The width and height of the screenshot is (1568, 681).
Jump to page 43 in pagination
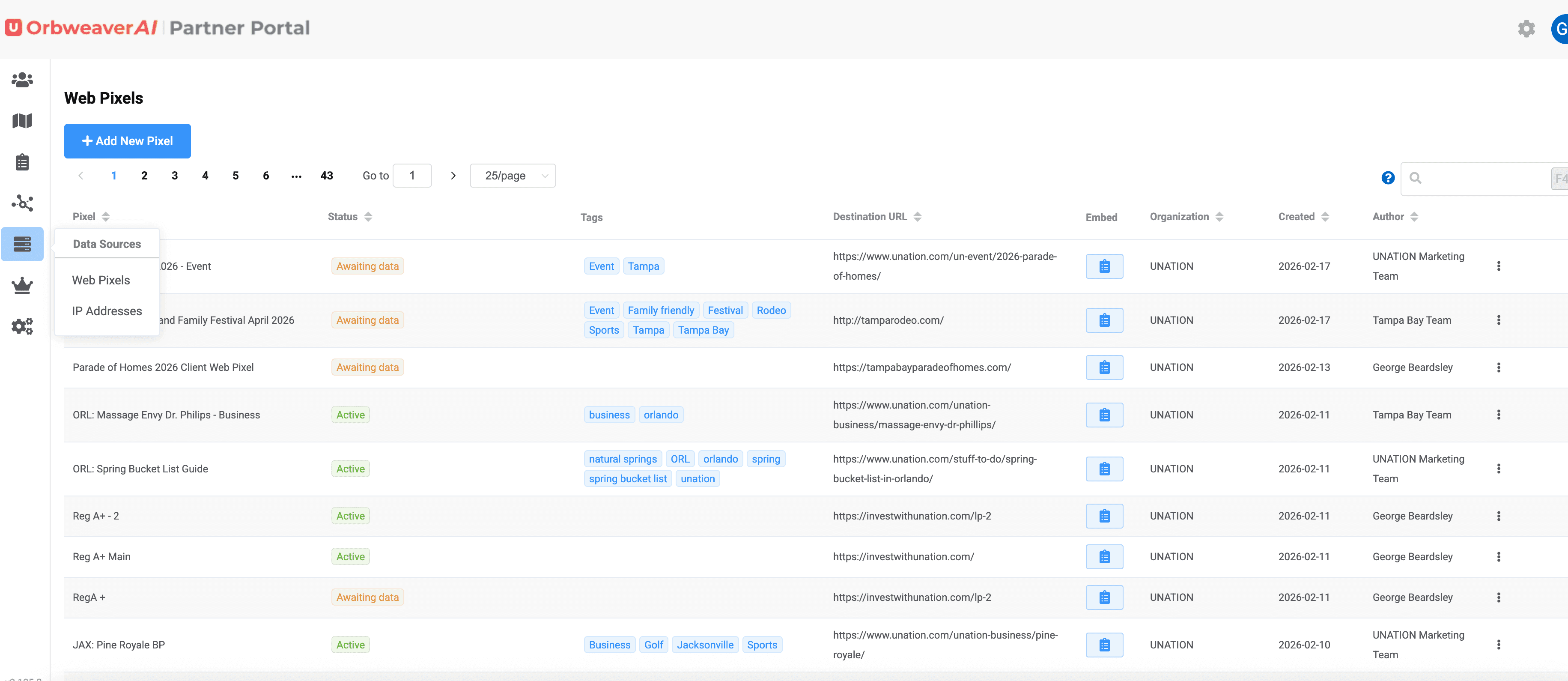(x=326, y=176)
